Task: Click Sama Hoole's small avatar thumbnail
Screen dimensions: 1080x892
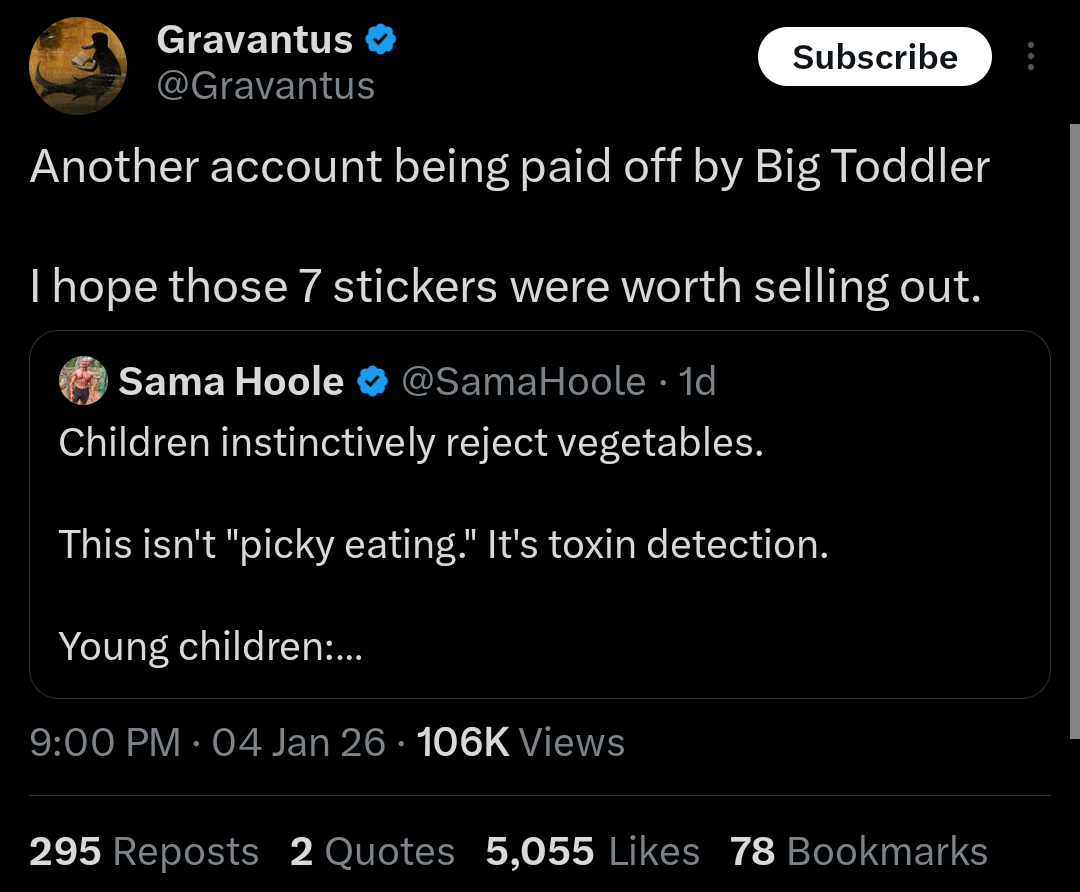Action: pyautogui.click(x=83, y=381)
